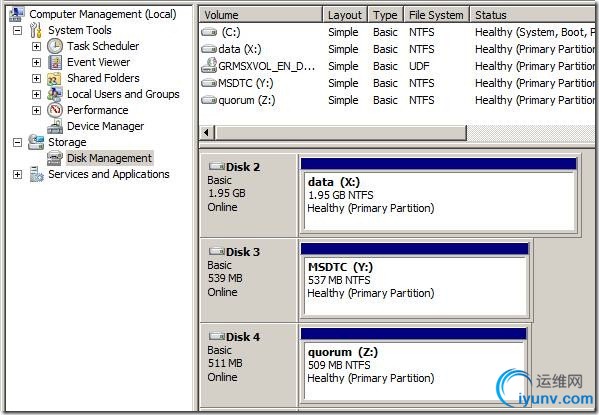Click the quorum (Z:) volume drive icon
Image resolution: width=599 pixels, height=415 pixels.
(209, 100)
